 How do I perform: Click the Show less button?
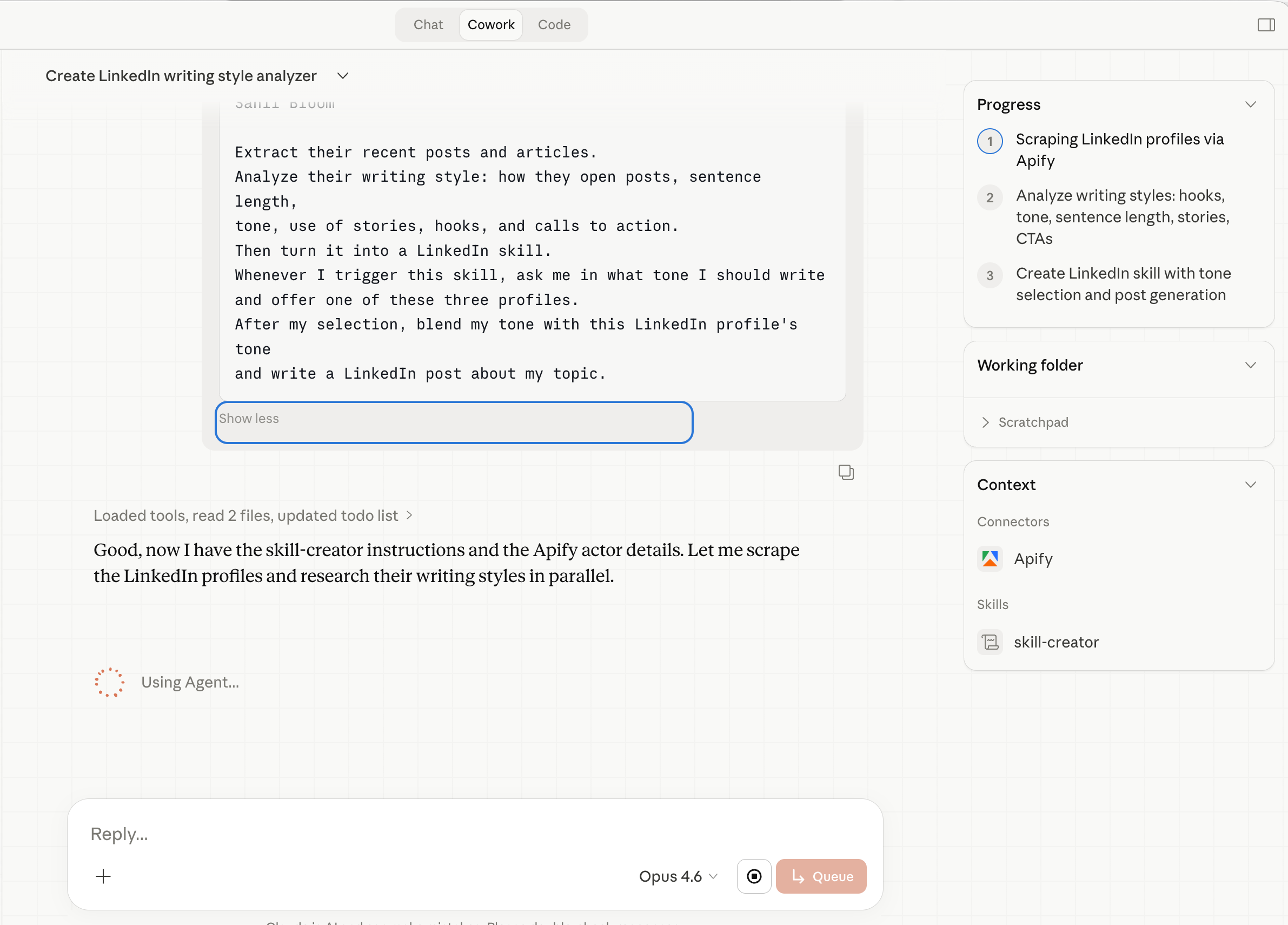(x=454, y=422)
